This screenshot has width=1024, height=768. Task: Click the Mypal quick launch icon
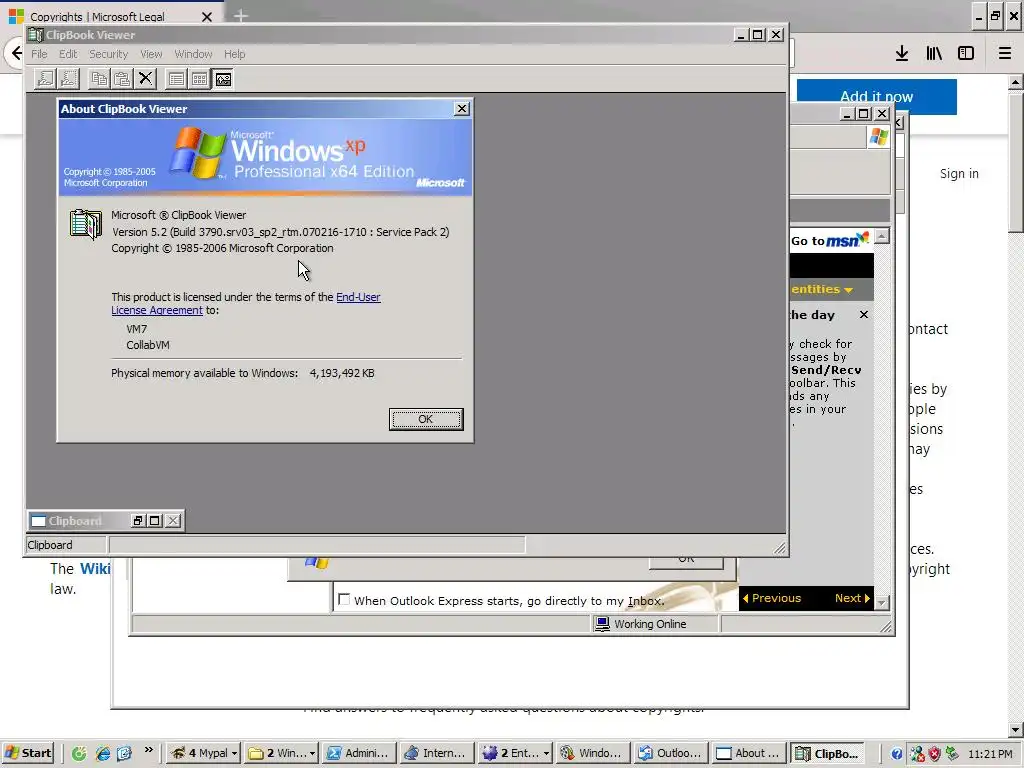pyautogui.click(x=79, y=753)
